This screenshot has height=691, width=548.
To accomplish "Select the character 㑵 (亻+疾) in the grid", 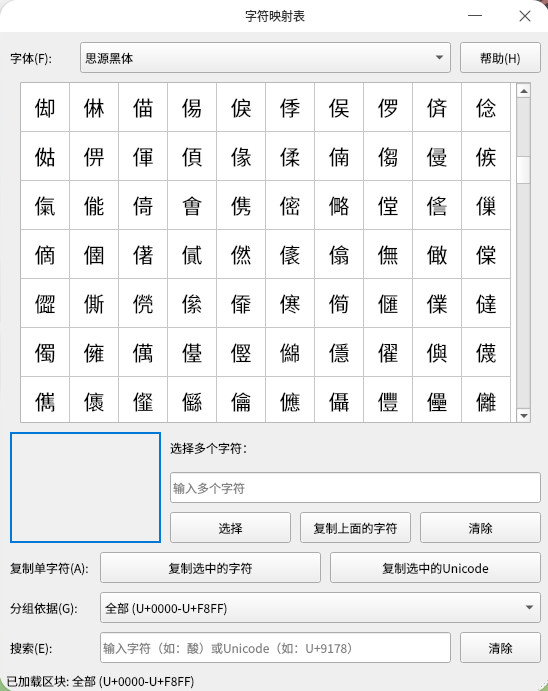I will coord(486,156).
